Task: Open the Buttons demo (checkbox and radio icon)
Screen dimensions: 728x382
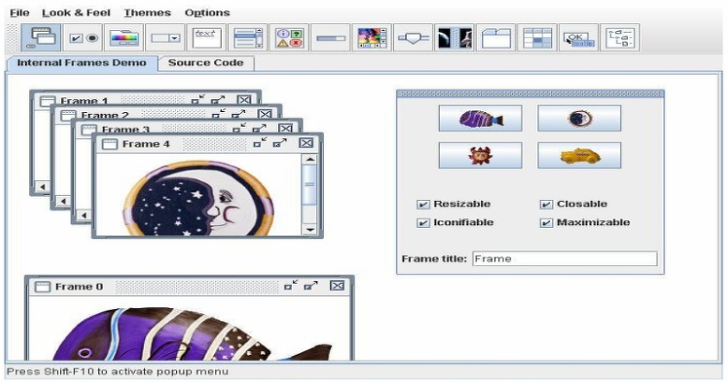Action: pyautogui.click(x=84, y=38)
